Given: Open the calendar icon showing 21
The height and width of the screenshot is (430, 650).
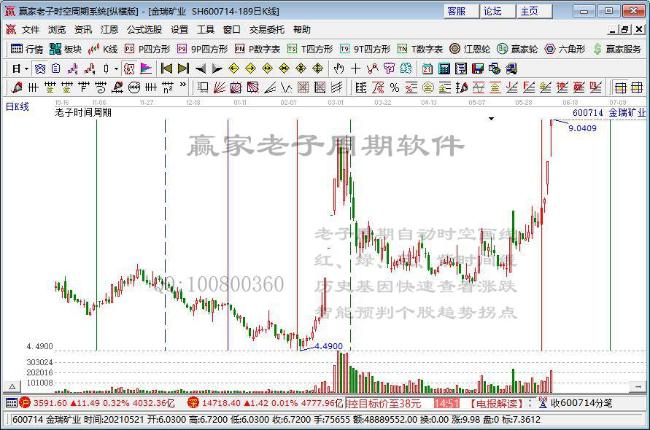Looking at the screenshot, I should point(427,68).
